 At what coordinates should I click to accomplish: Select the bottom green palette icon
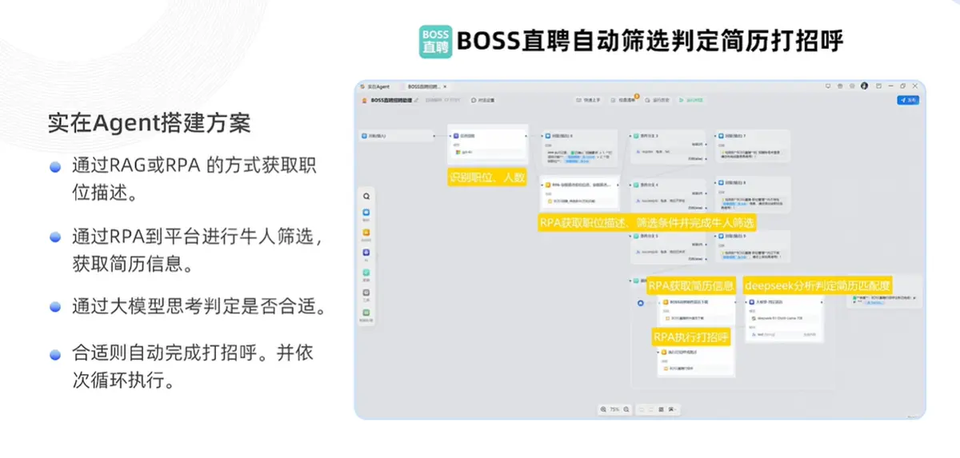point(366,312)
